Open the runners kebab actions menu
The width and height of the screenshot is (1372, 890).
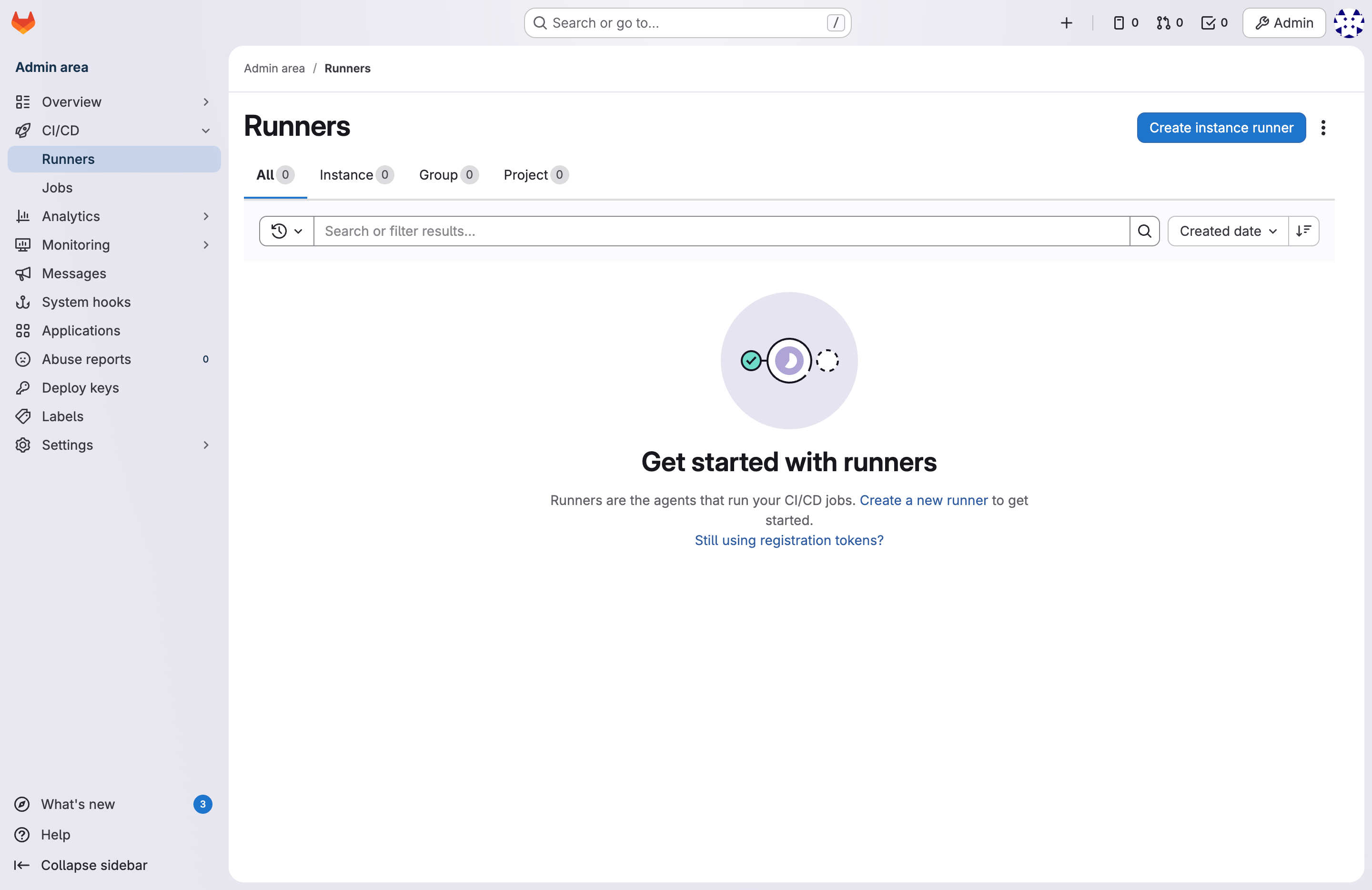coord(1323,127)
